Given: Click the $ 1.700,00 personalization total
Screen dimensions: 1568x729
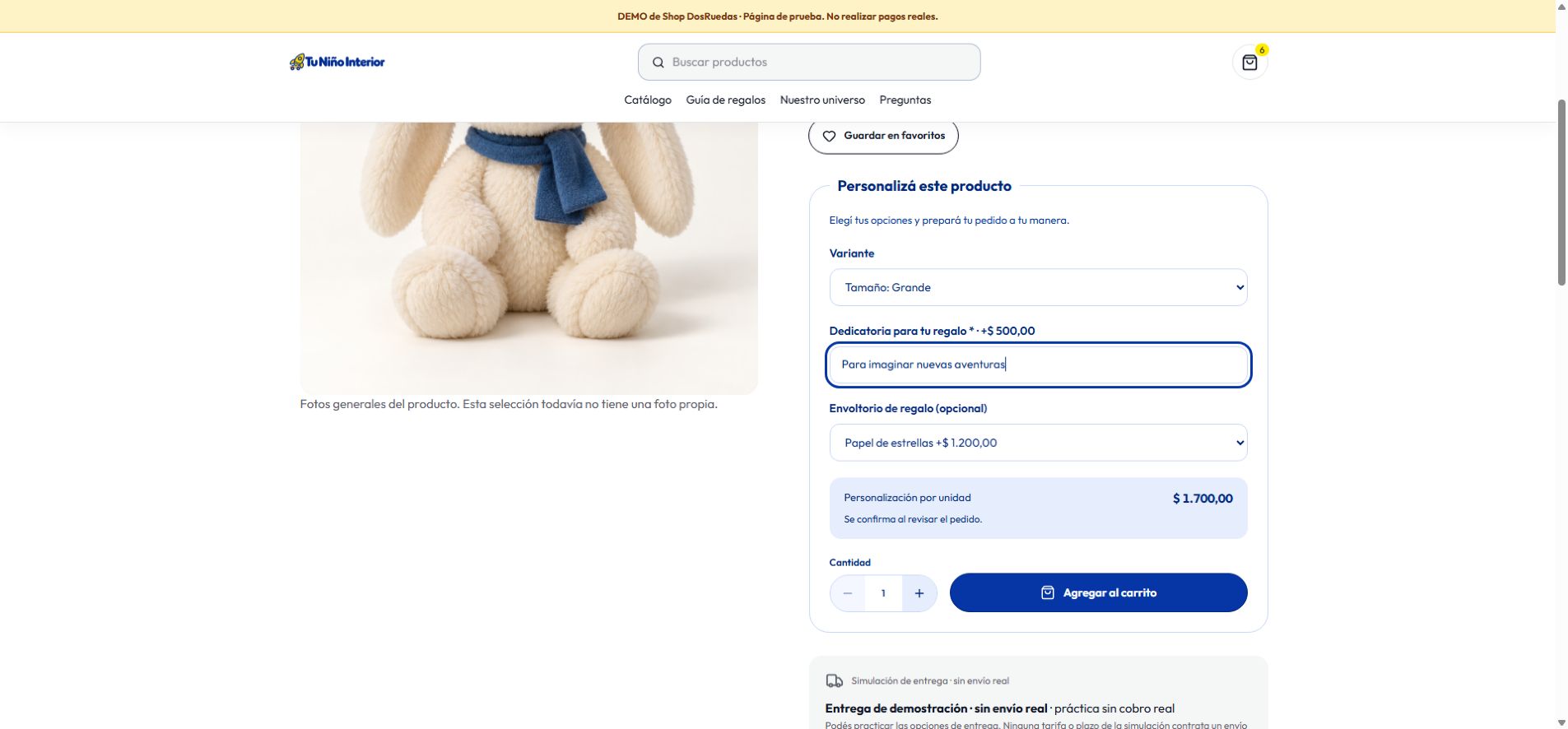Looking at the screenshot, I should [1203, 499].
